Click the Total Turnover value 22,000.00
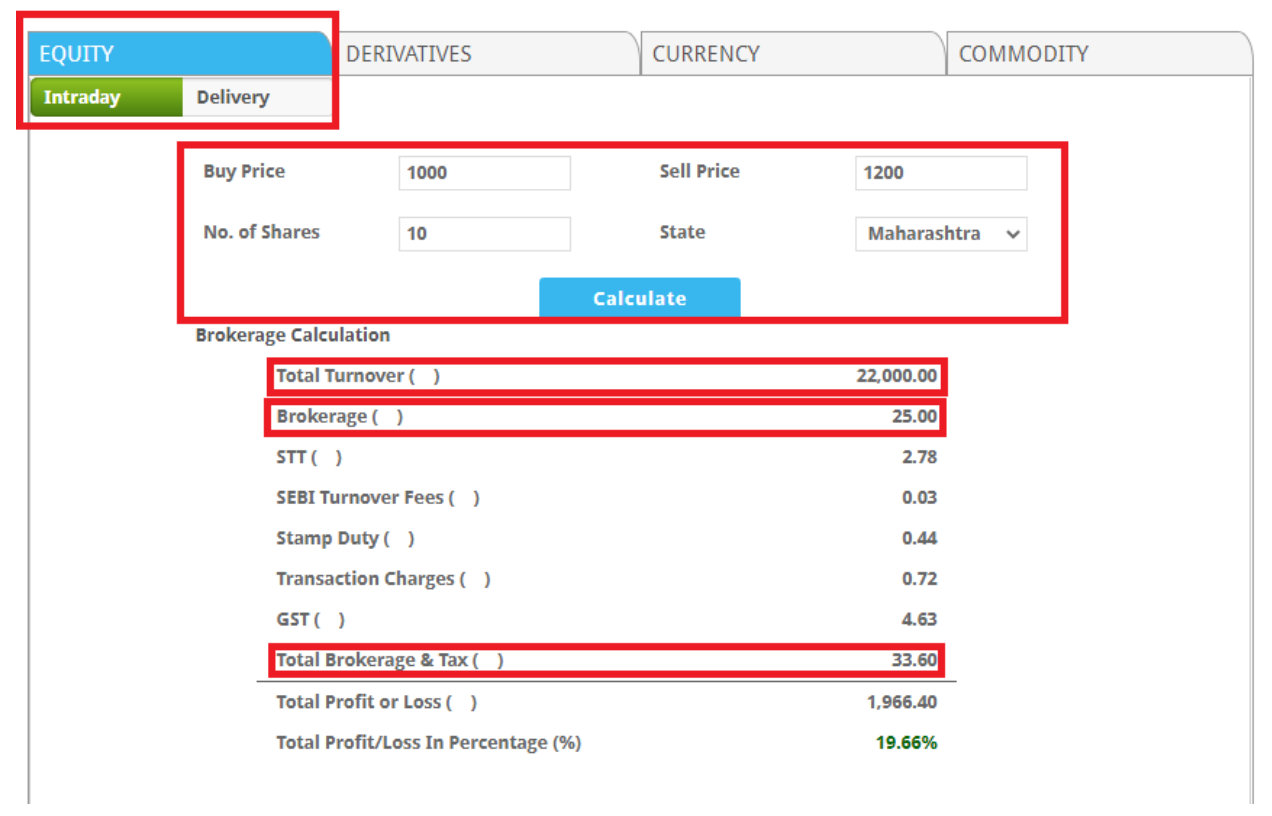 [x=896, y=376]
